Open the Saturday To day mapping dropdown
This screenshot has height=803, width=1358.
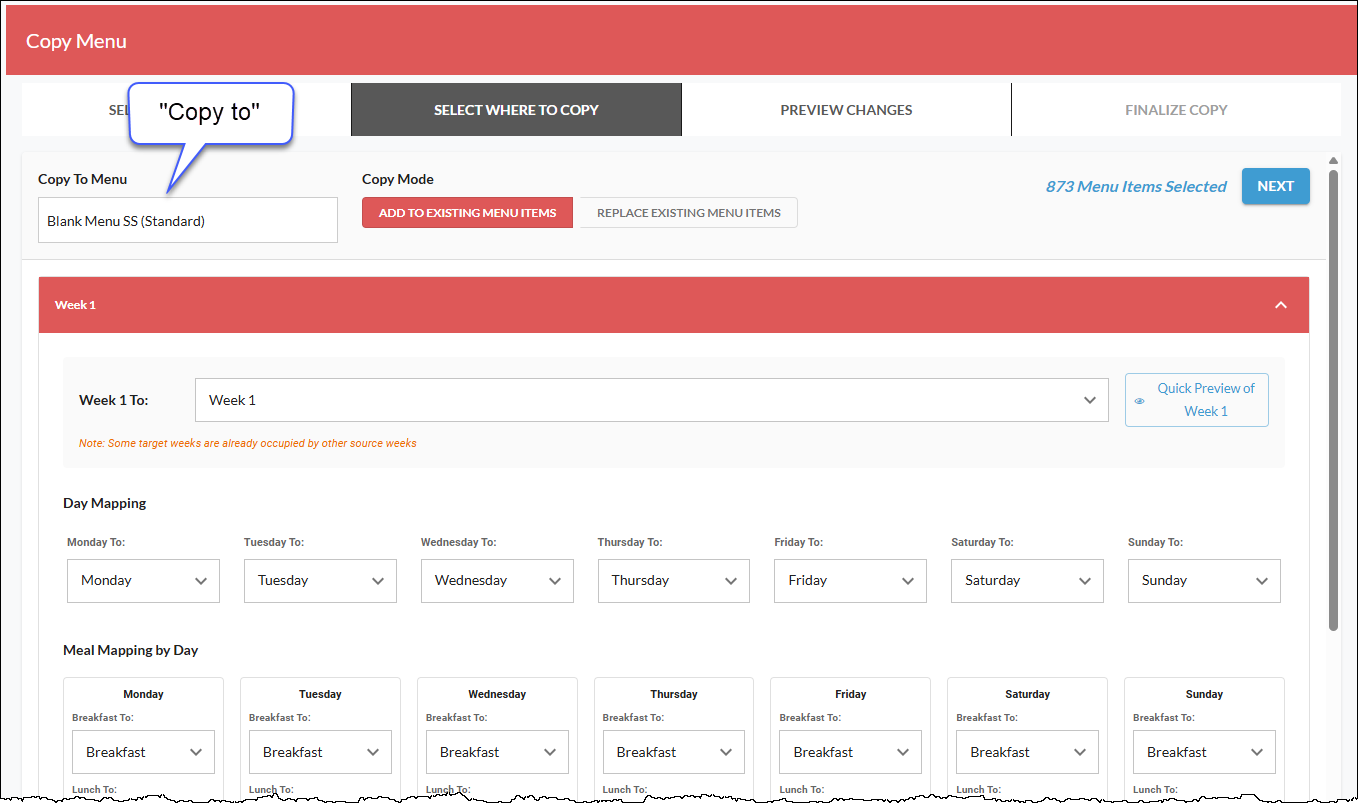click(x=1026, y=580)
